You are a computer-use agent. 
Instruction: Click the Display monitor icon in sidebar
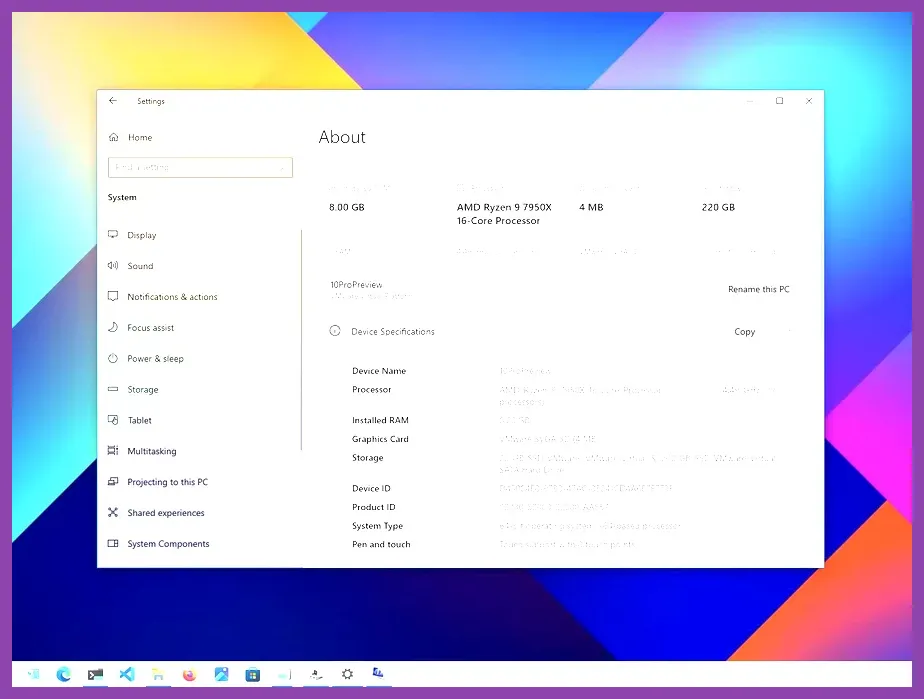113,235
